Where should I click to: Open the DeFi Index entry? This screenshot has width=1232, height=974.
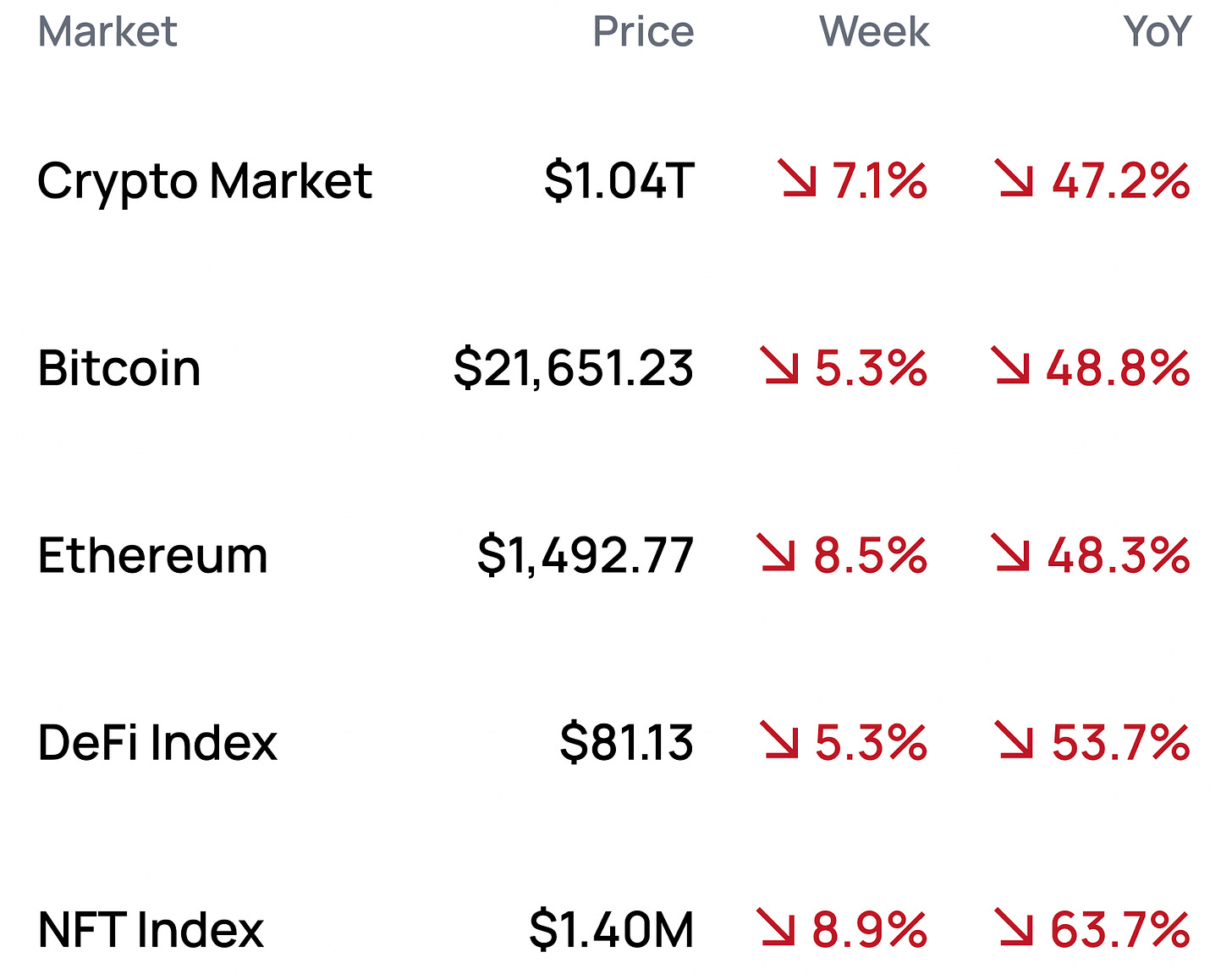[157, 742]
